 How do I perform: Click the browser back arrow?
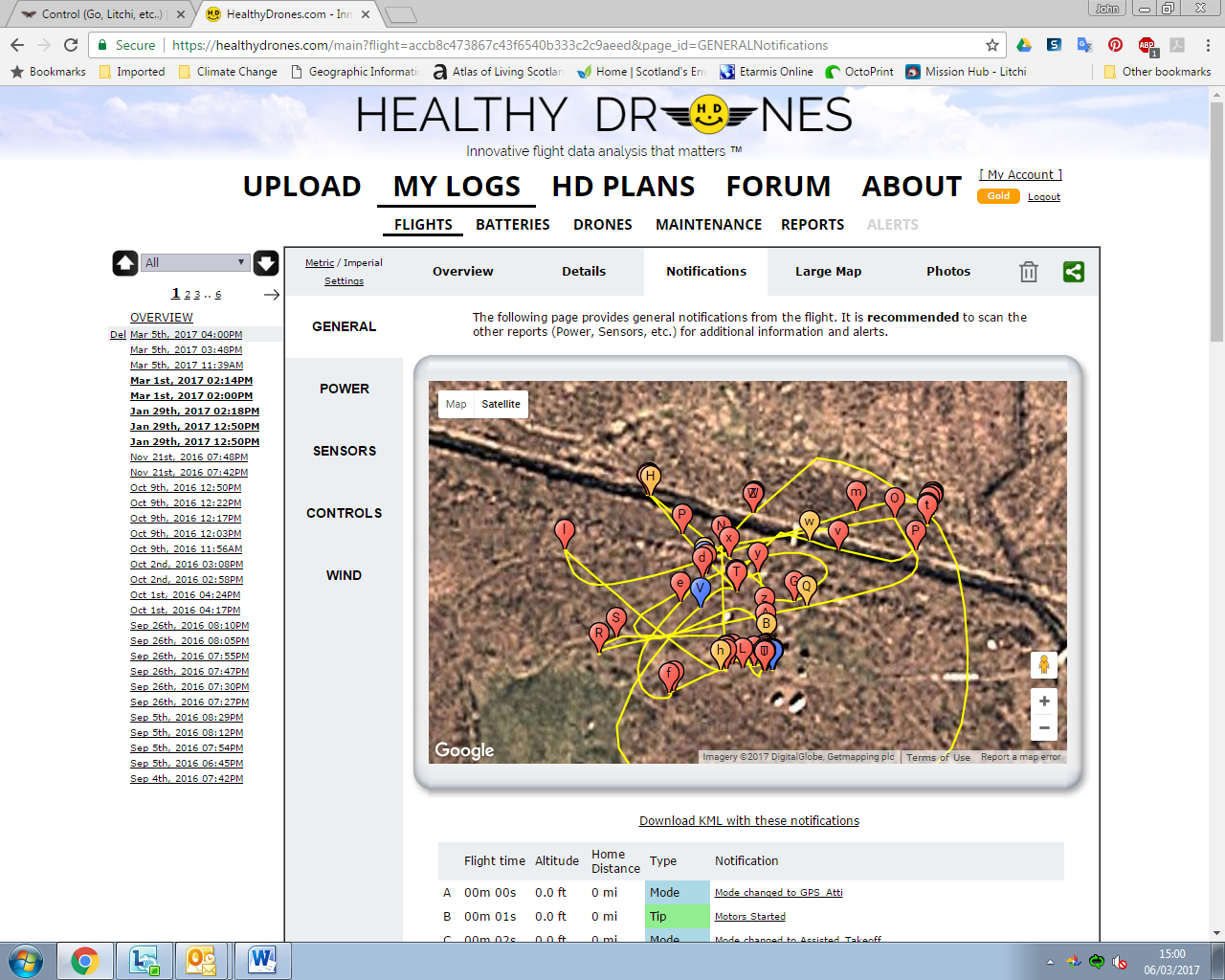pos(17,45)
